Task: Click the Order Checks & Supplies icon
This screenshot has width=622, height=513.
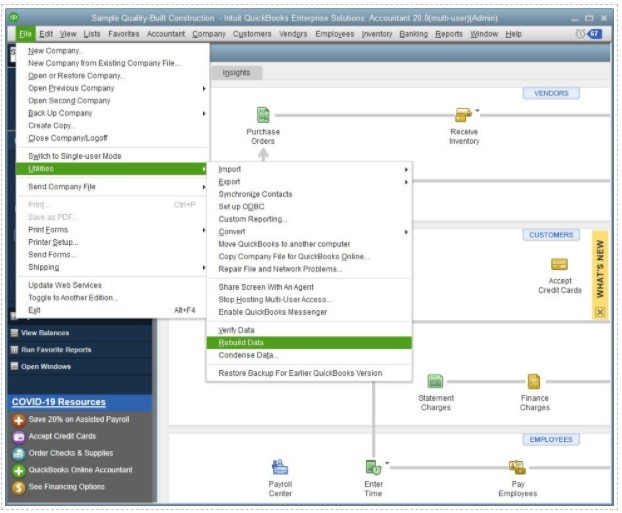Action: click(x=19, y=453)
